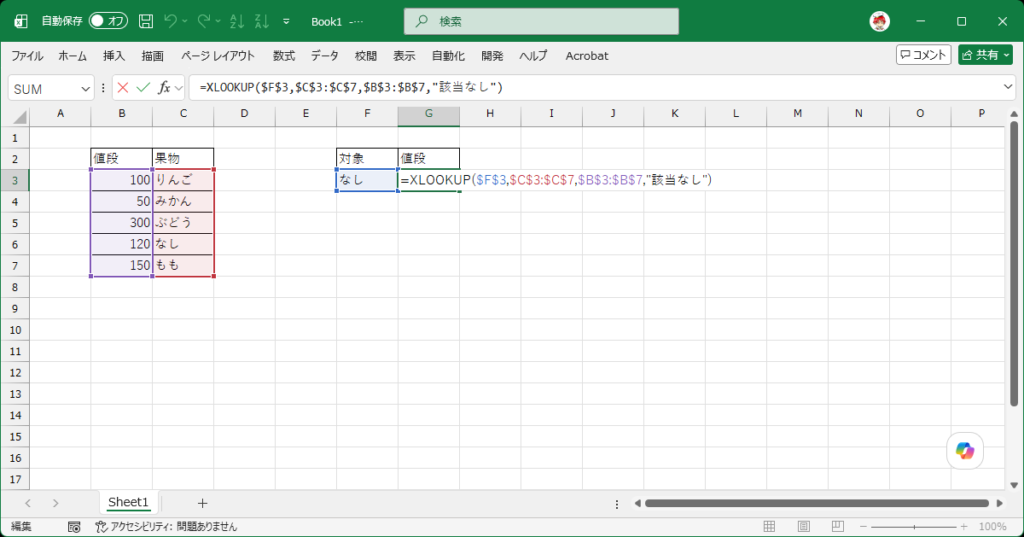Open the 開発 ribbon tab
This screenshot has width=1024, height=537.
coord(492,56)
